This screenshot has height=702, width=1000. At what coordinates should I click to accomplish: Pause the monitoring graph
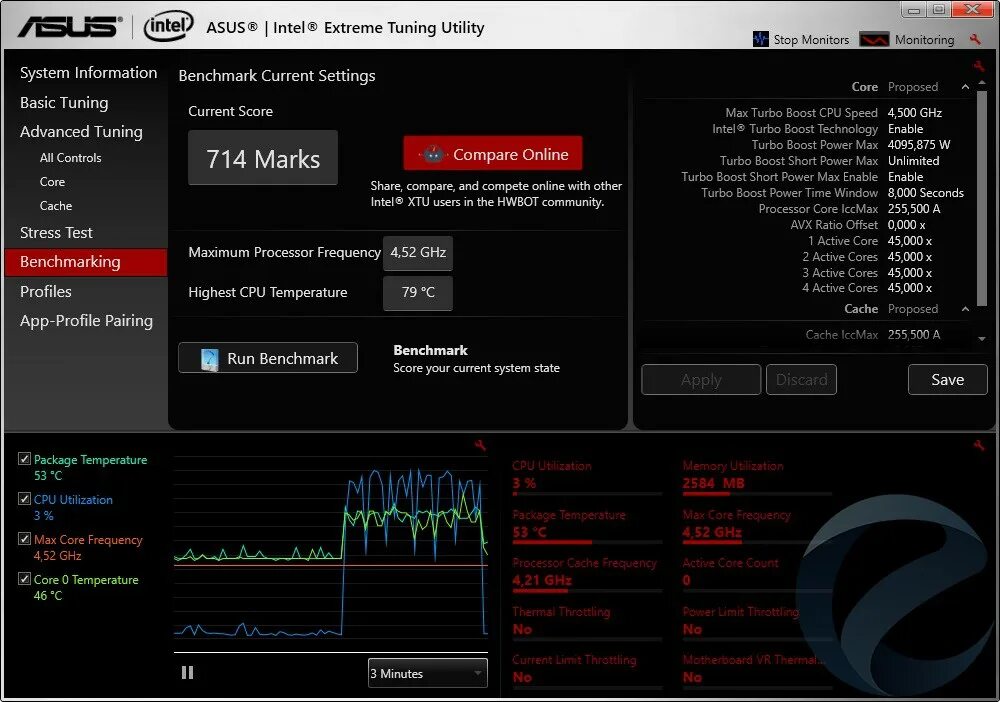coord(188,673)
